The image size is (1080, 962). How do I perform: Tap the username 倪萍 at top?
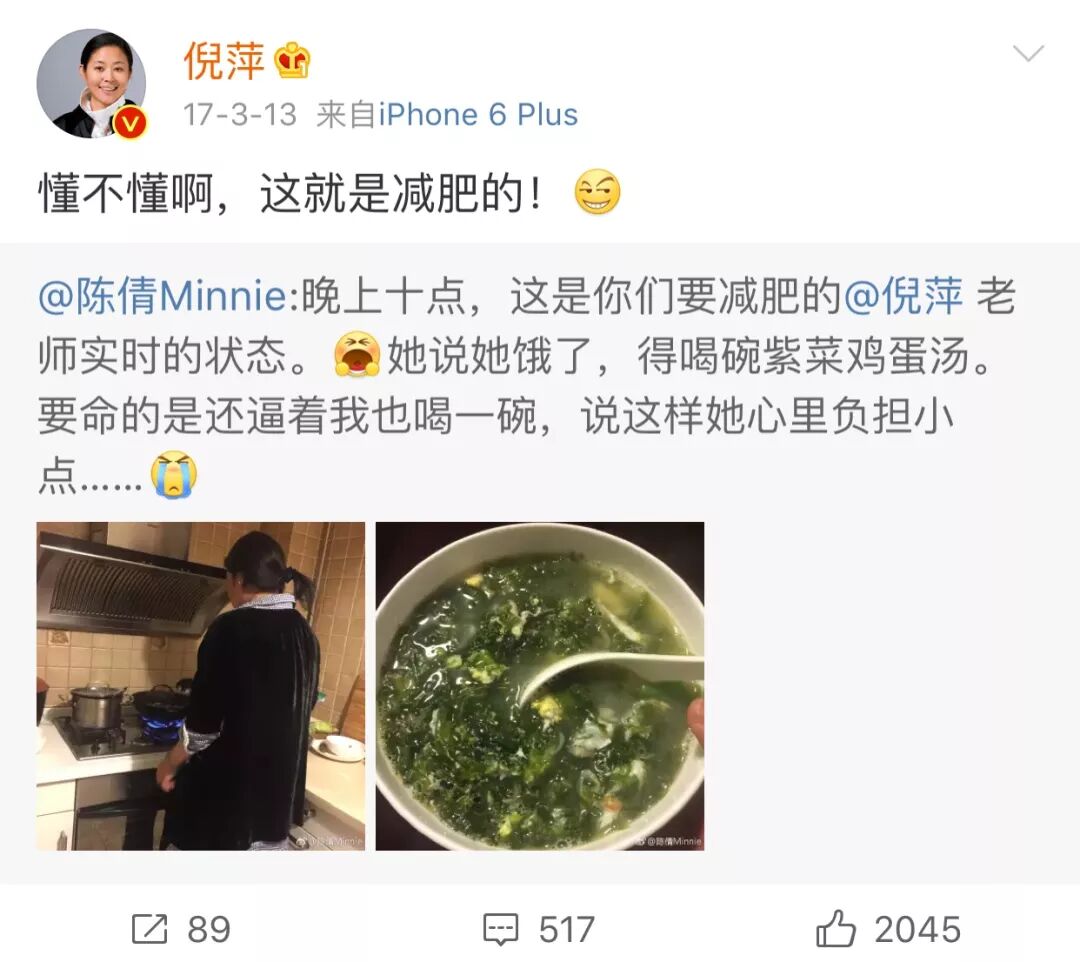[224, 61]
